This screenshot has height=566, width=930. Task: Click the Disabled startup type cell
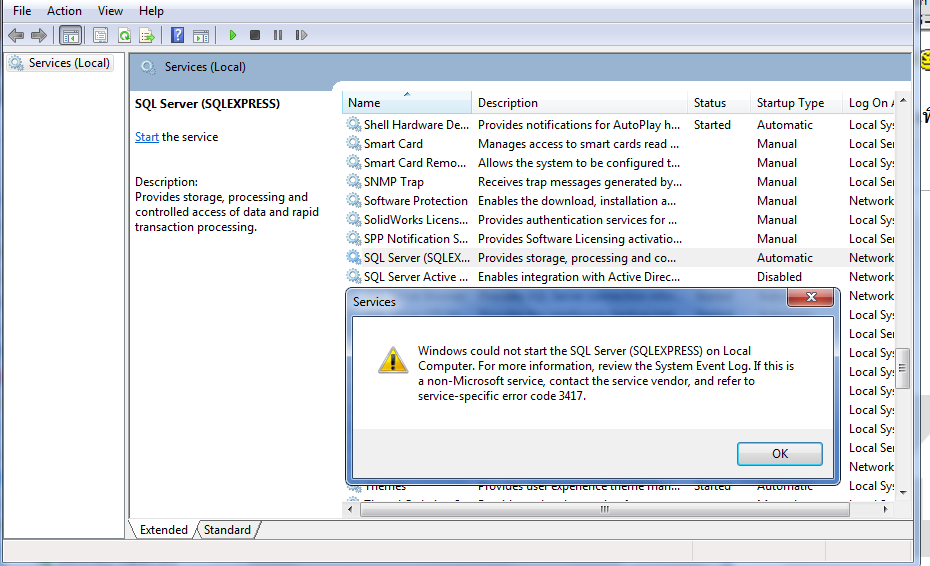click(779, 276)
